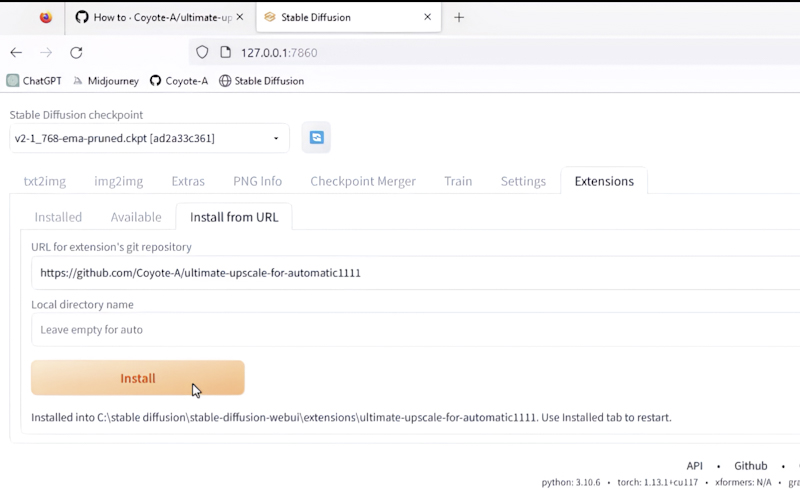Go forward to next page

[x=46, y=53]
